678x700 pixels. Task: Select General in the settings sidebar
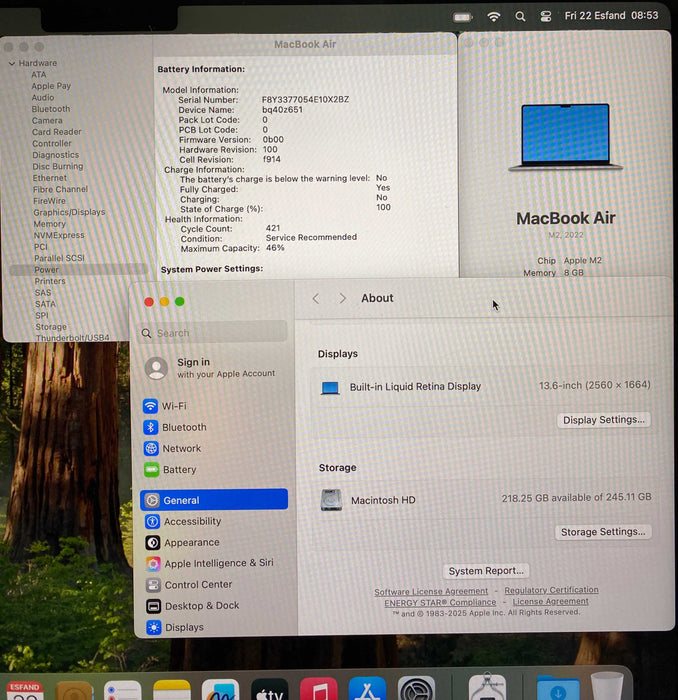coord(214,500)
